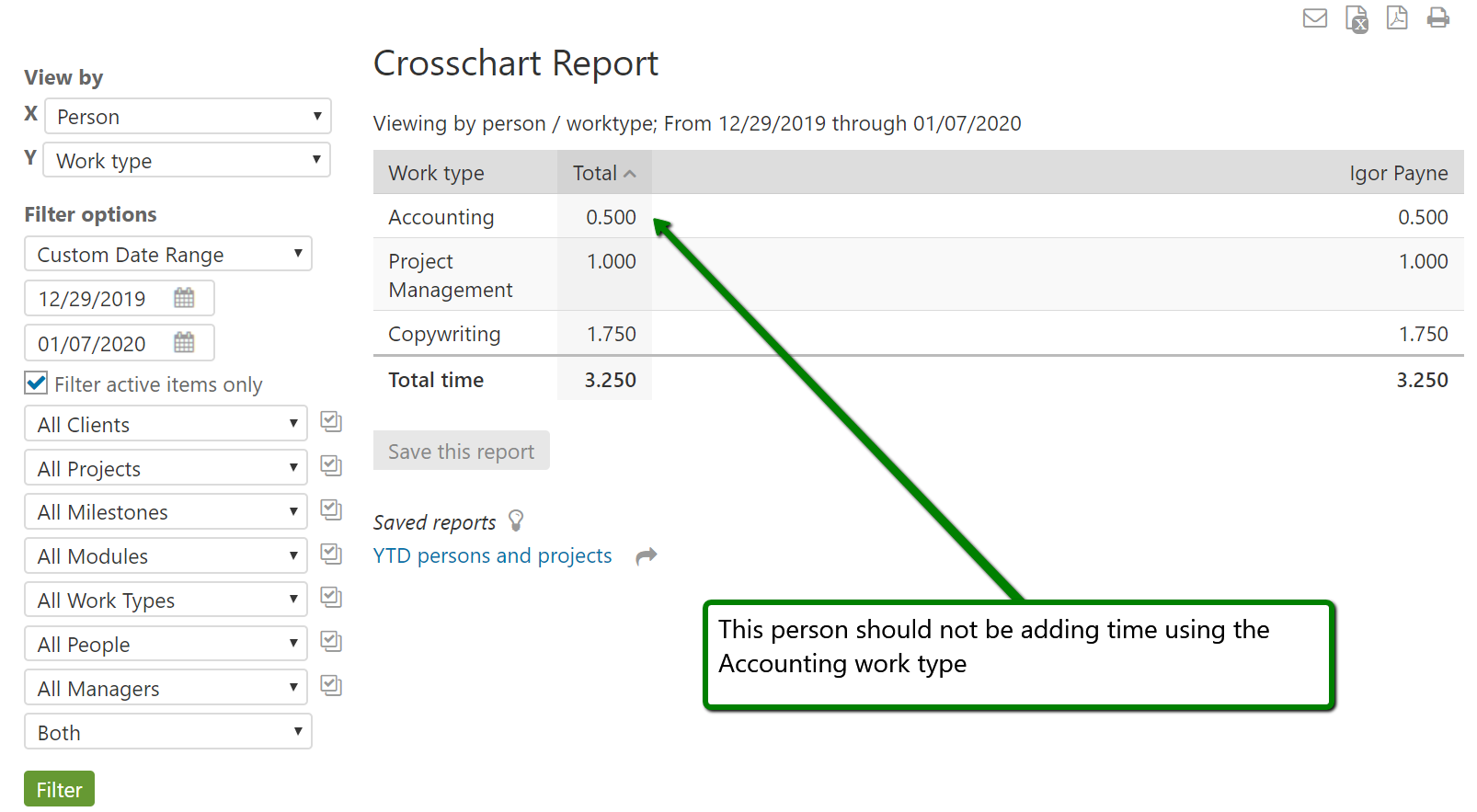Open YTD persons and projects saved report
The height and width of the screenshot is (812, 1477).
tap(492, 555)
